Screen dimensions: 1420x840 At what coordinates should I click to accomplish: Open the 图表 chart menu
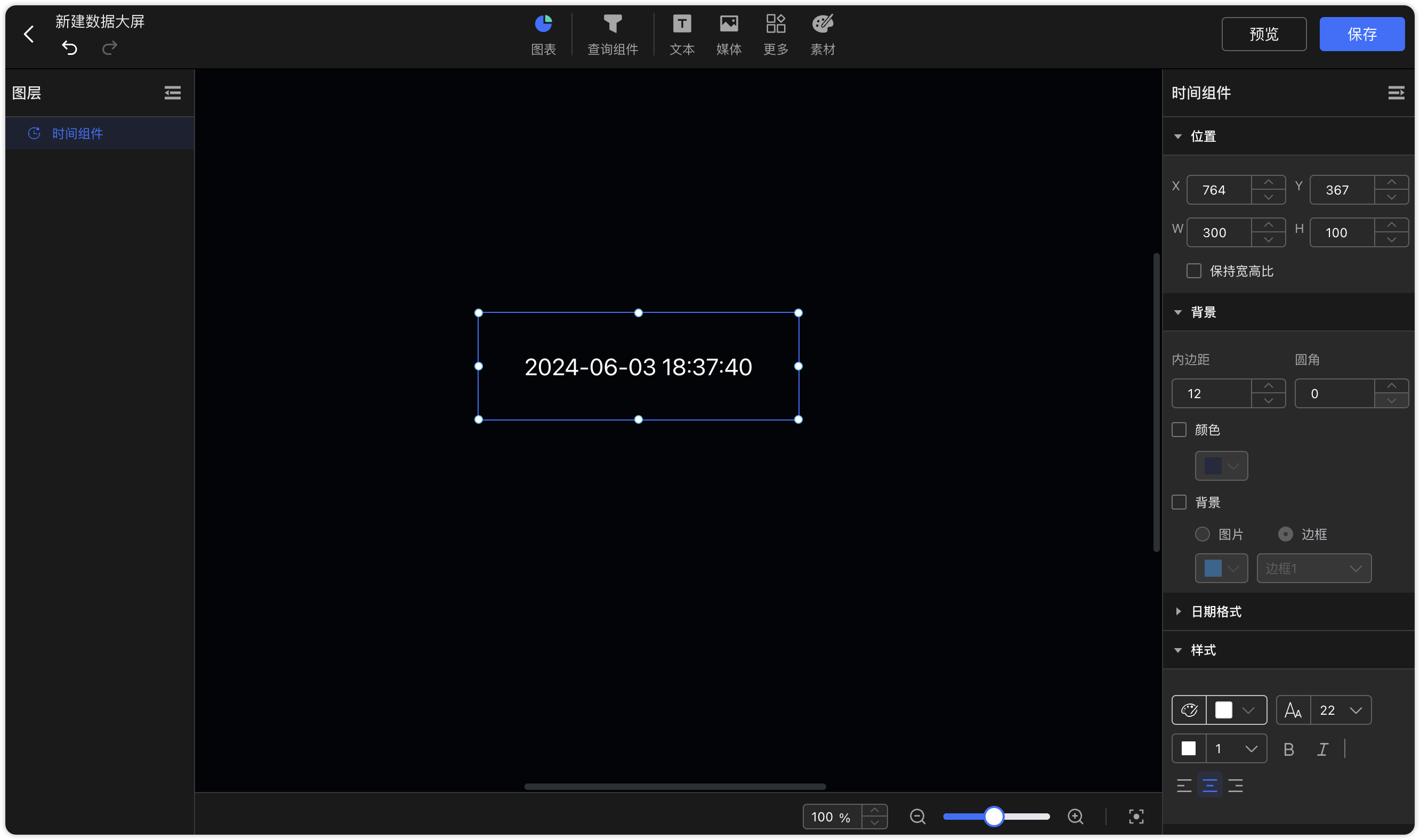(x=543, y=35)
